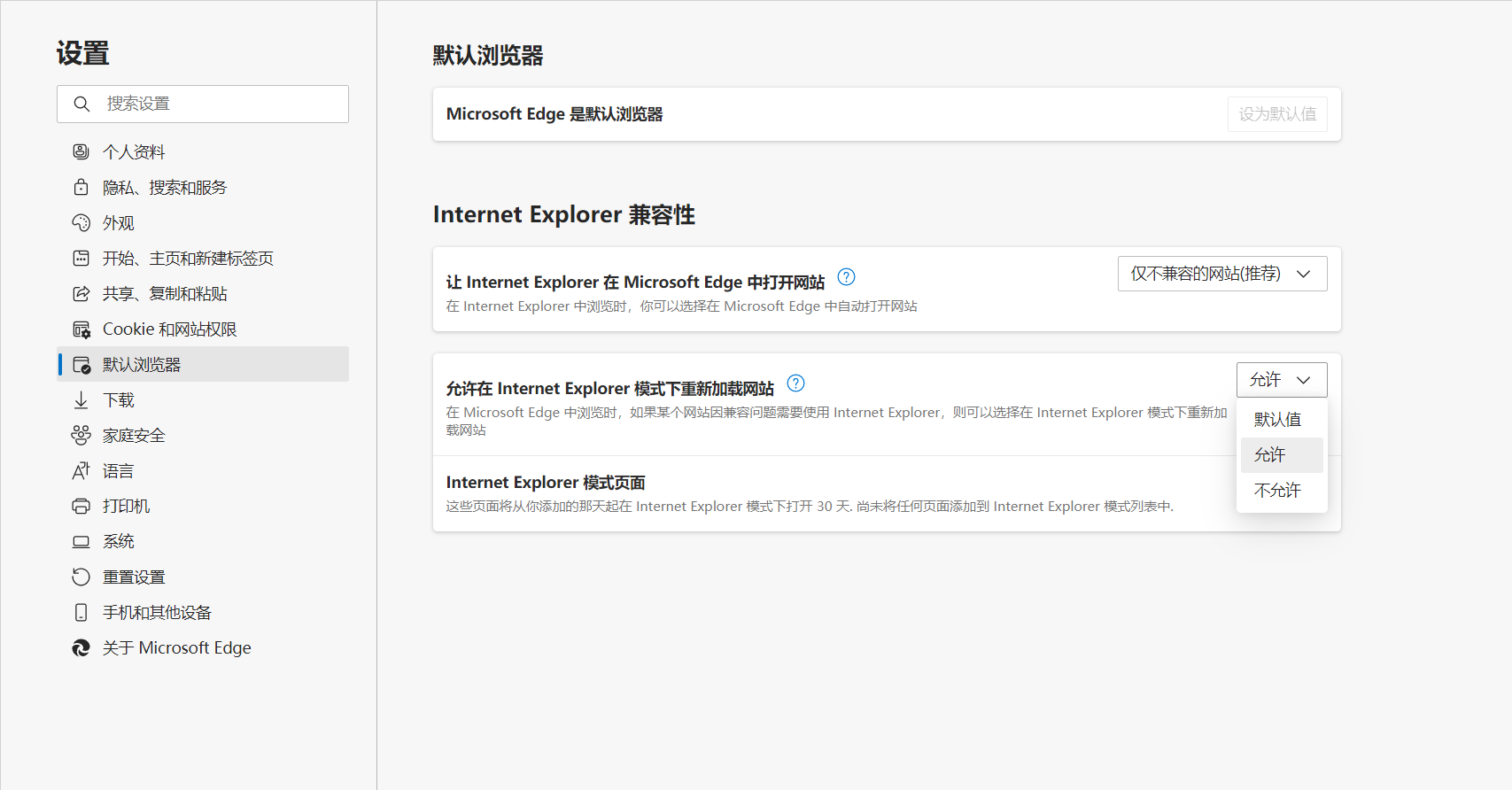Click the 设为默认值 button
The width and height of the screenshot is (1512, 790).
pos(1277,114)
